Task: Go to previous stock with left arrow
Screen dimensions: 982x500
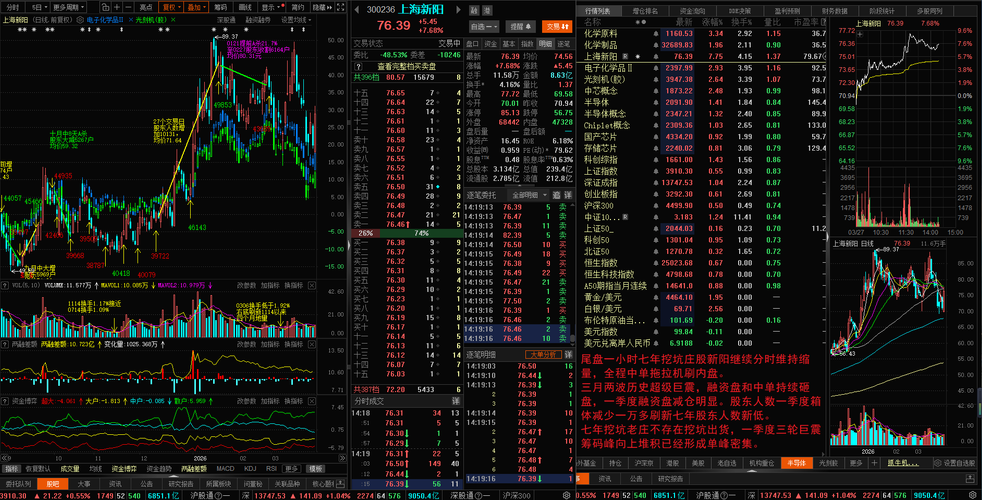Action: 356,10
